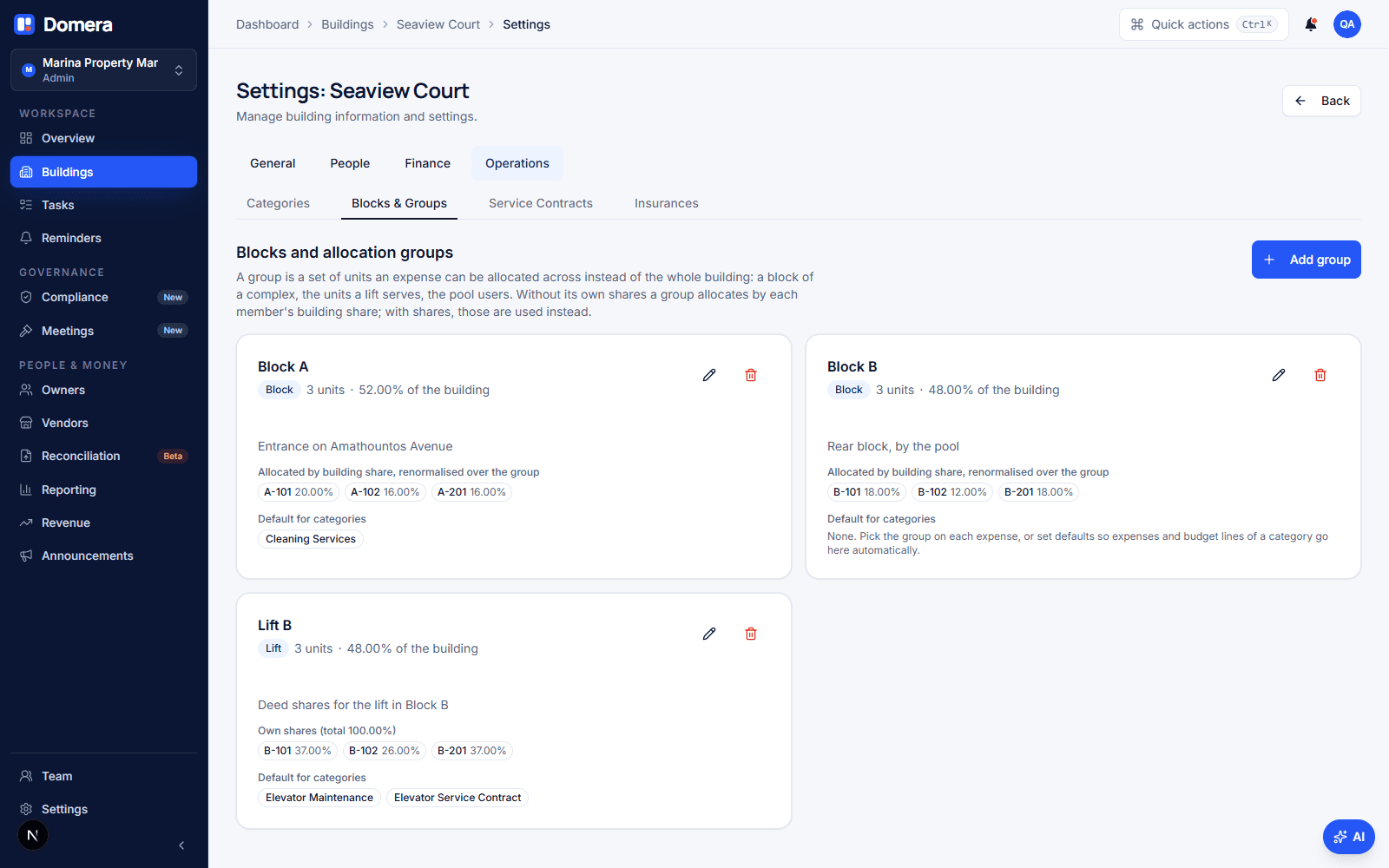1389x868 pixels.
Task: Switch to the Finance settings tab
Action: click(427, 163)
